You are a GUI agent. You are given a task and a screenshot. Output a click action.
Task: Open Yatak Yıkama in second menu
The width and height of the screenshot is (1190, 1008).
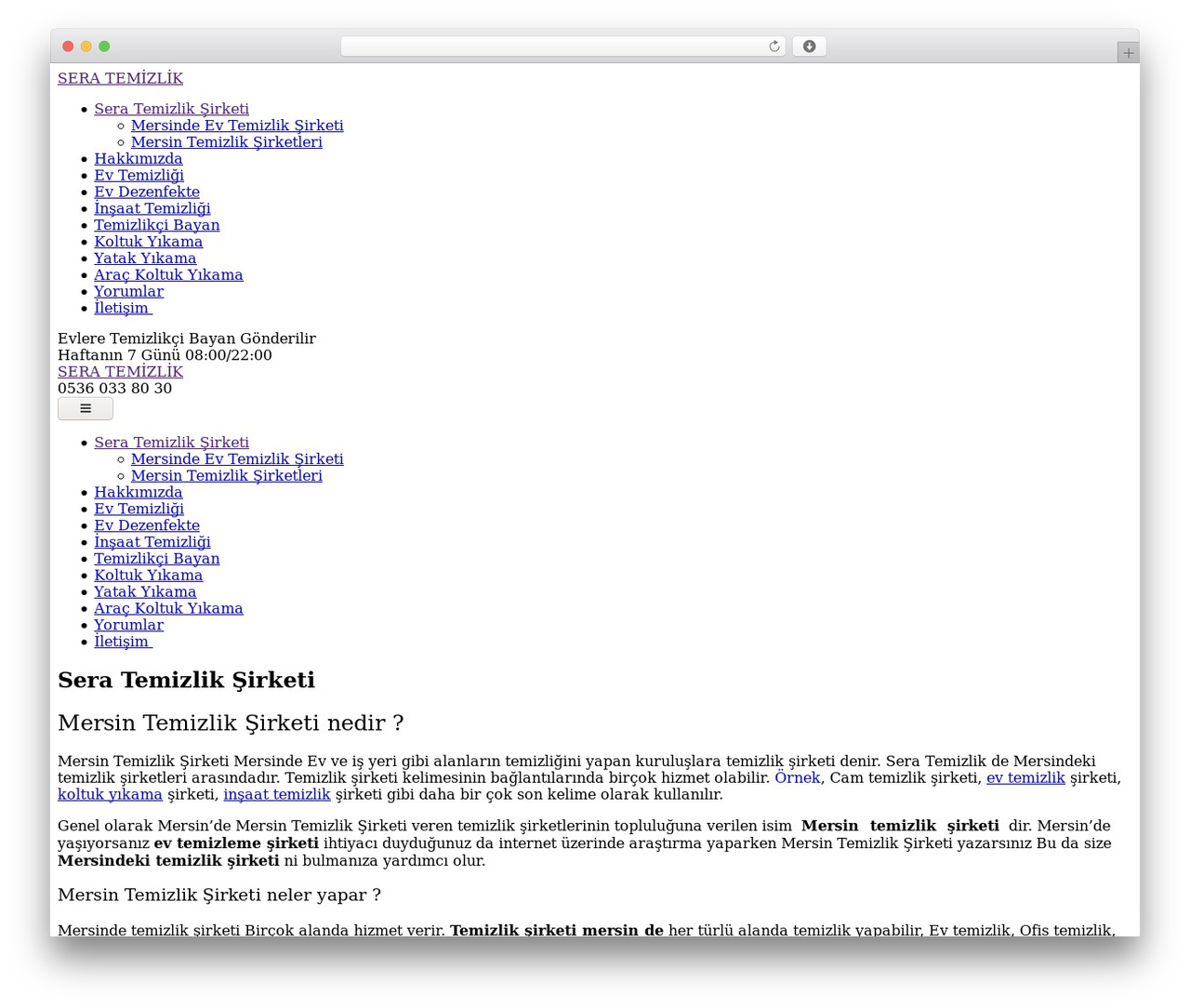pyautogui.click(x=145, y=592)
